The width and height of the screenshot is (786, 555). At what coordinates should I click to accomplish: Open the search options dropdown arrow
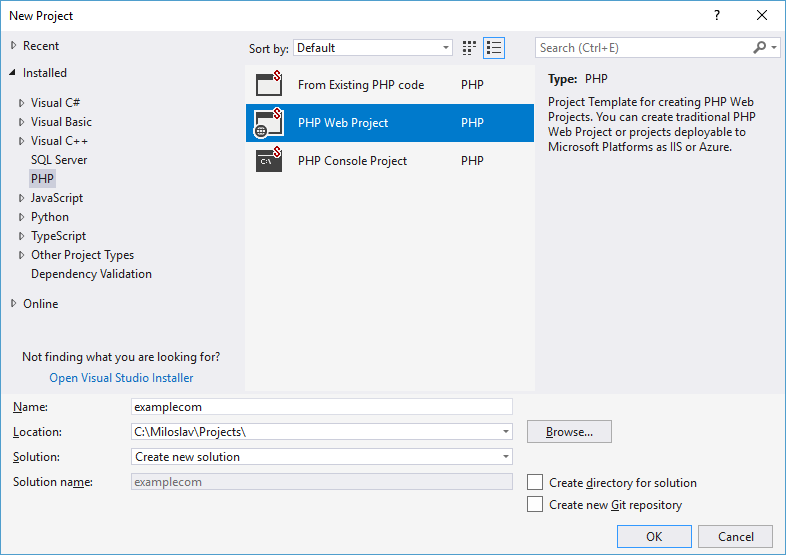click(x=774, y=48)
